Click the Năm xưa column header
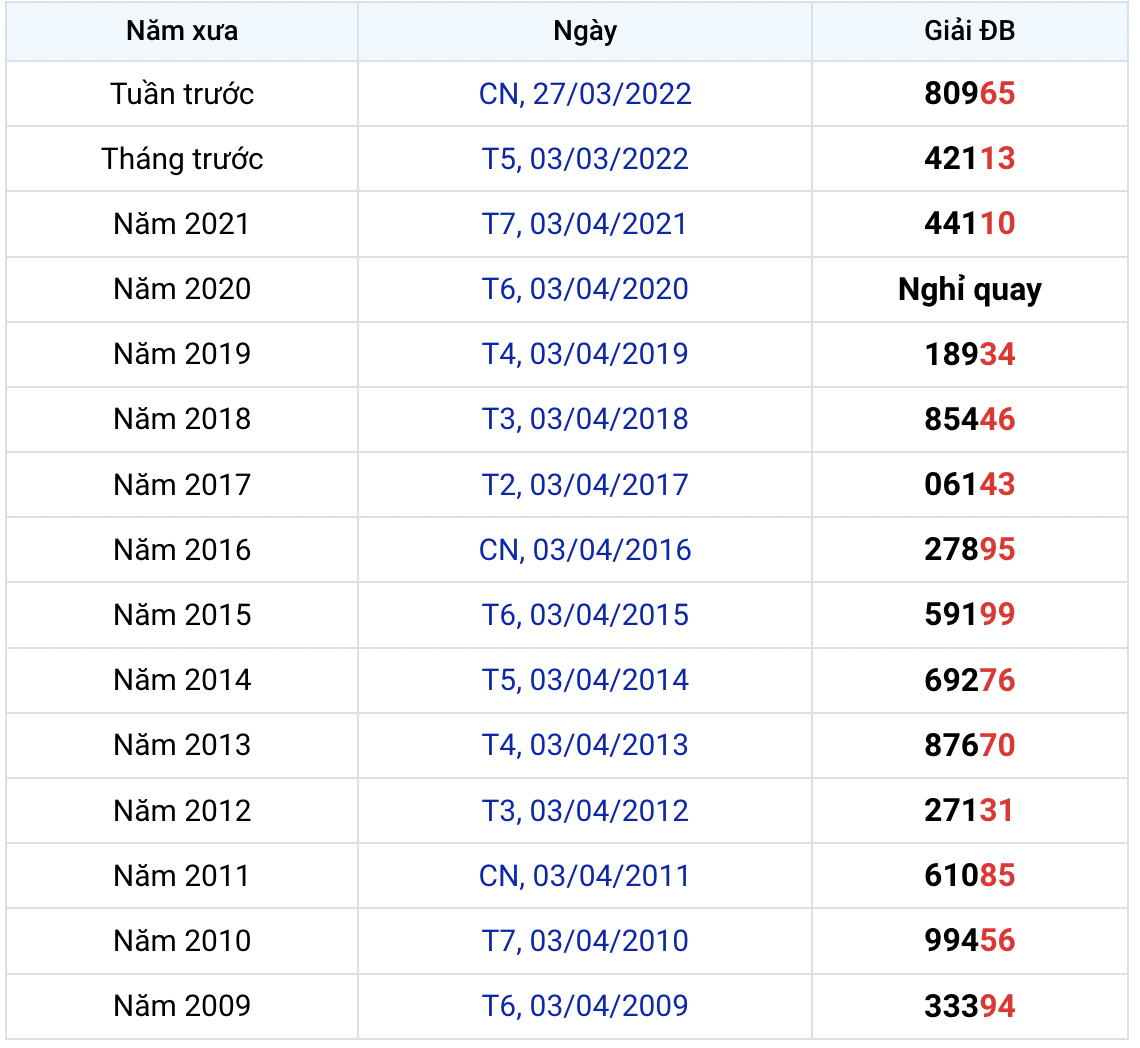Screen dimensions: 1140x1048 [182, 31]
